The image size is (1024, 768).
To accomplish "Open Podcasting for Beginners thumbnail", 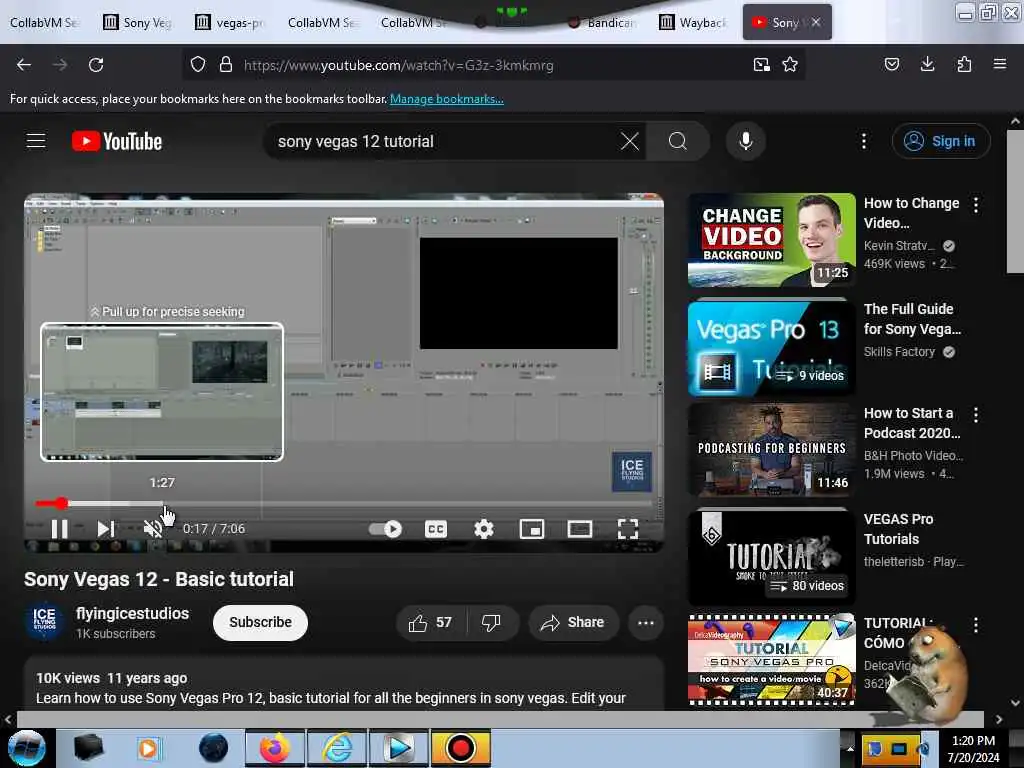I will [771, 451].
